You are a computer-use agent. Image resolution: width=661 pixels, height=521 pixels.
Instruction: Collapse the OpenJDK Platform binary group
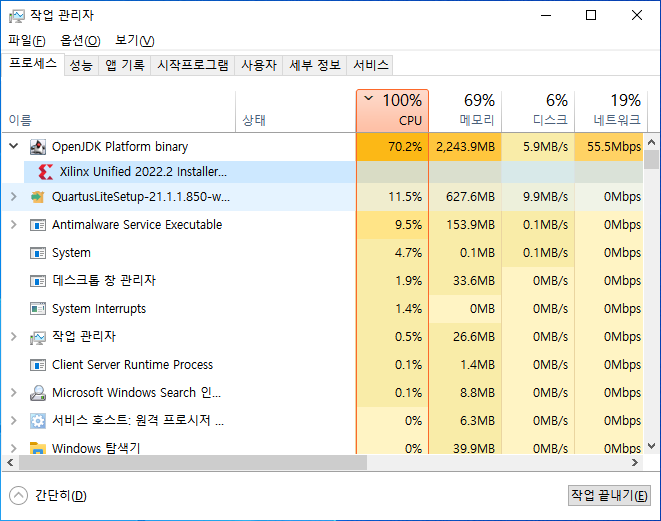point(13,146)
